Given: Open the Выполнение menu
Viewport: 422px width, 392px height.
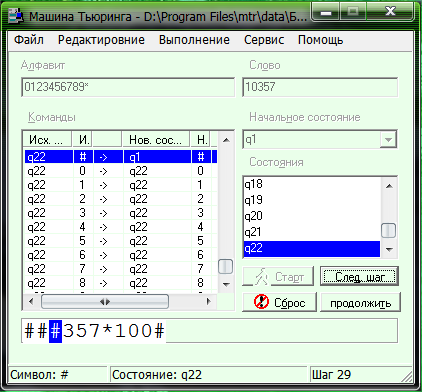Looking at the screenshot, I should [x=194, y=40].
